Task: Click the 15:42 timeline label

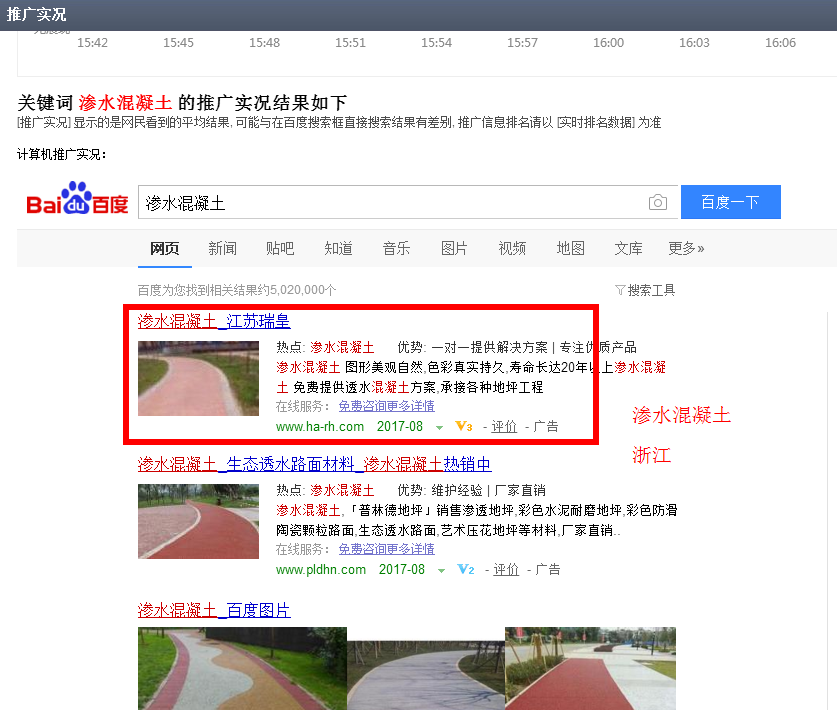Action: 92,43
